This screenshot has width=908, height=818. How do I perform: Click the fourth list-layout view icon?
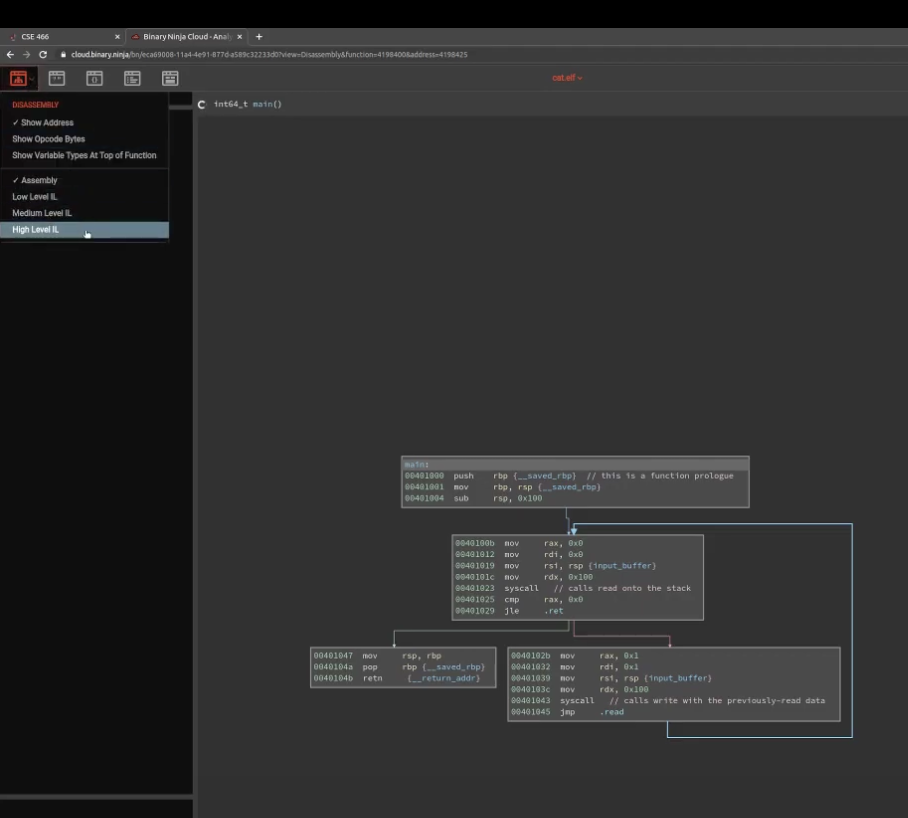click(x=132, y=78)
